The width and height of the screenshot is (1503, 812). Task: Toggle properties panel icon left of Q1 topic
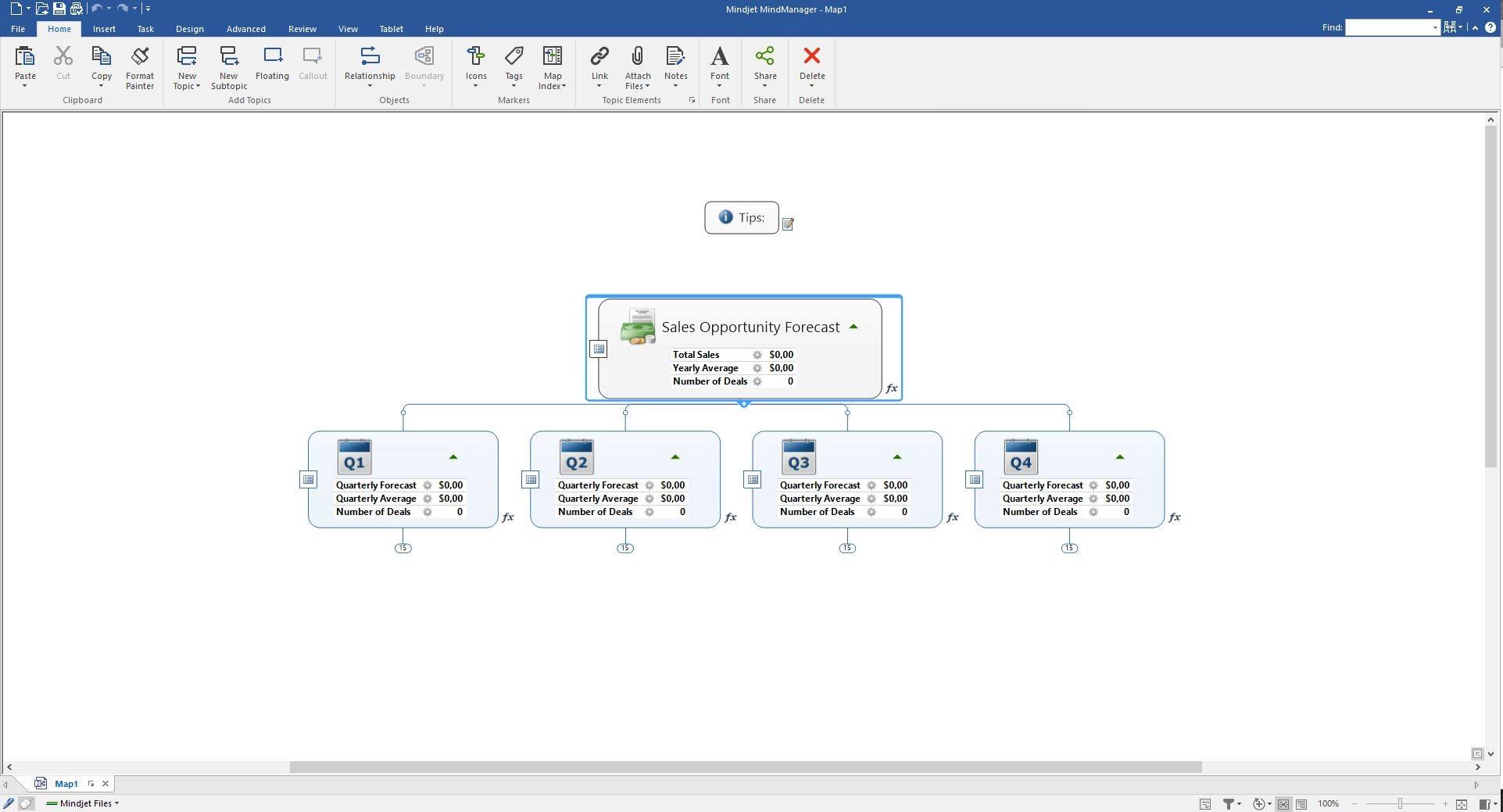[308, 480]
